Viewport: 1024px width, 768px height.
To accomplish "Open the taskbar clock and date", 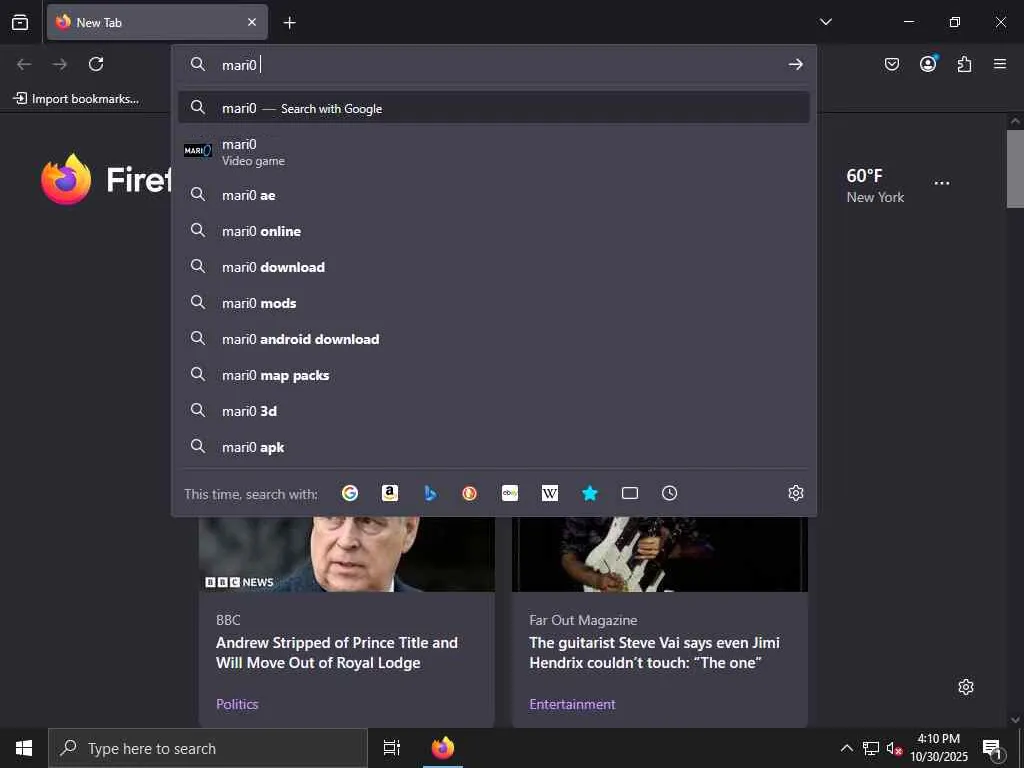I will (938, 748).
